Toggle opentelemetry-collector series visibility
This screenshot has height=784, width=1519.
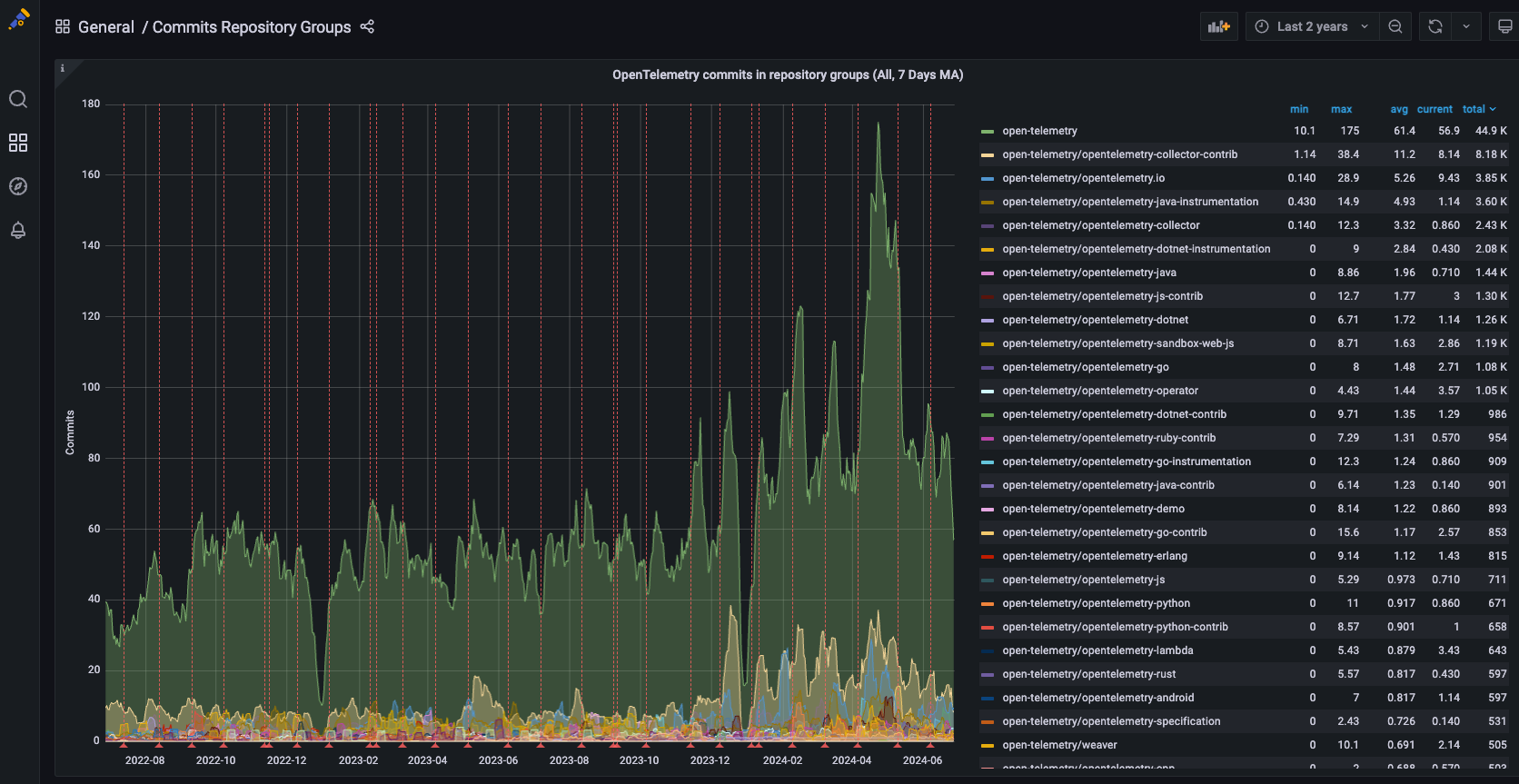click(1100, 225)
